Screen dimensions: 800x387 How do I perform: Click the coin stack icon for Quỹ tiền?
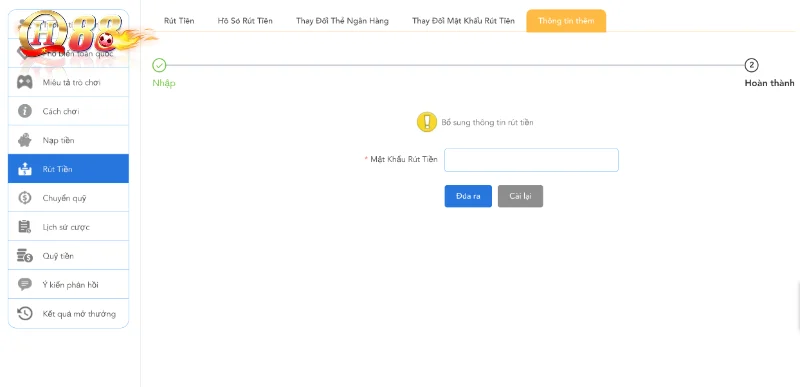coord(24,256)
